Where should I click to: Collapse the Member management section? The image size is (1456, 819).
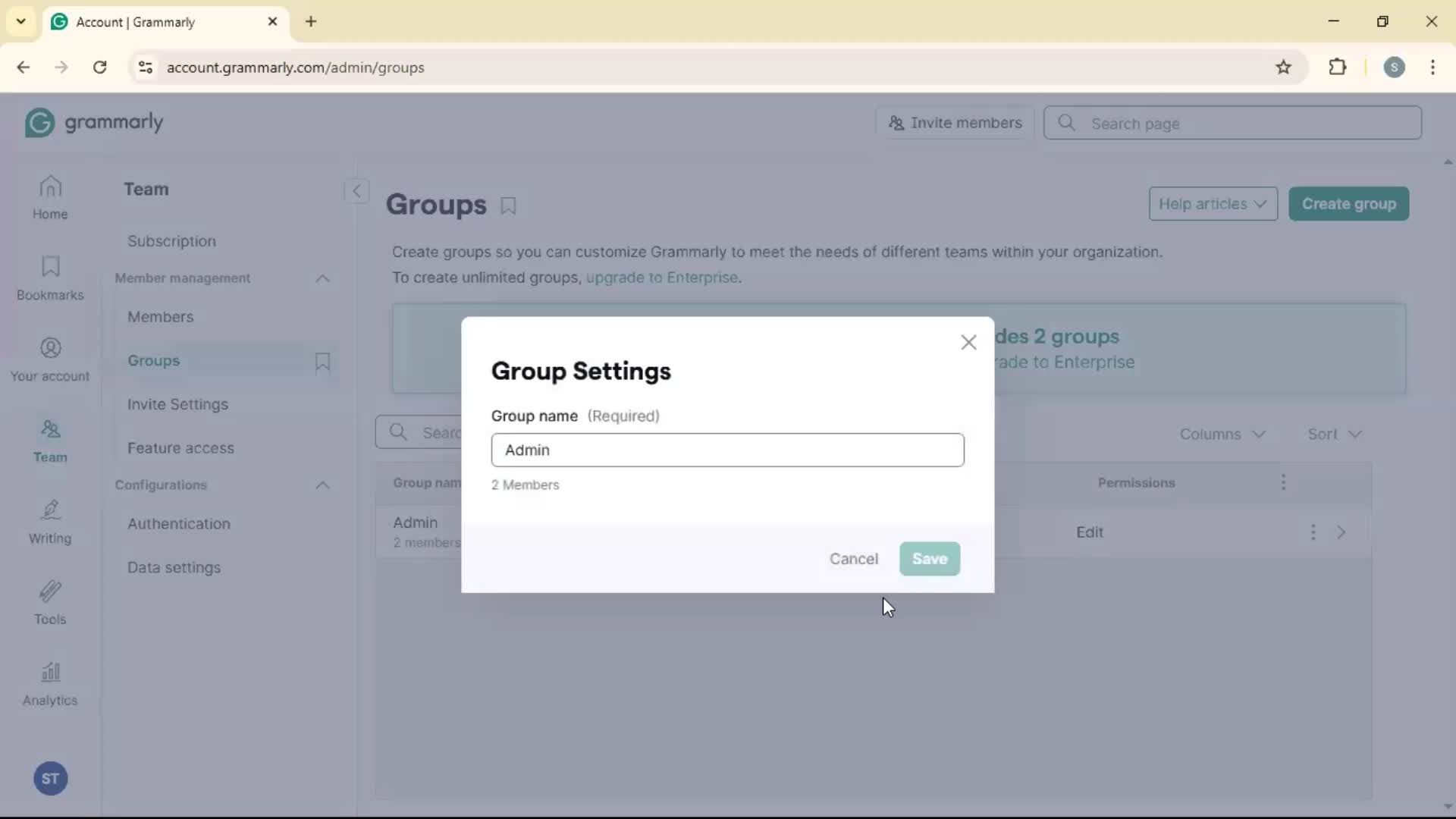(322, 279)
